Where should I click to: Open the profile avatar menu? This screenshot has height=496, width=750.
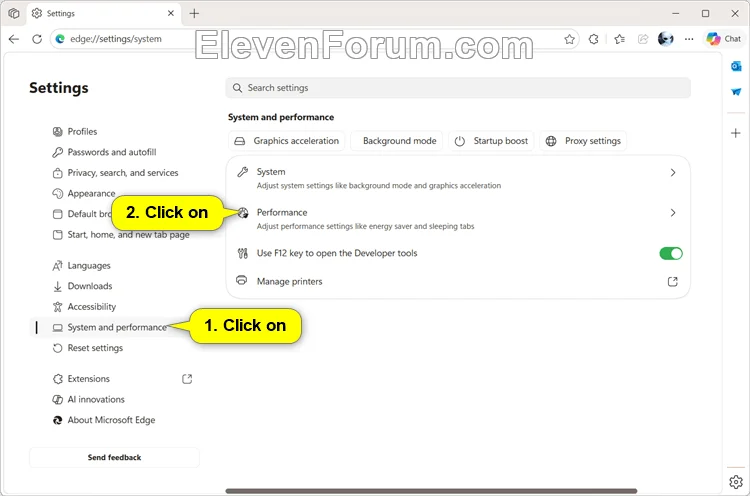(x=665, y=39)
